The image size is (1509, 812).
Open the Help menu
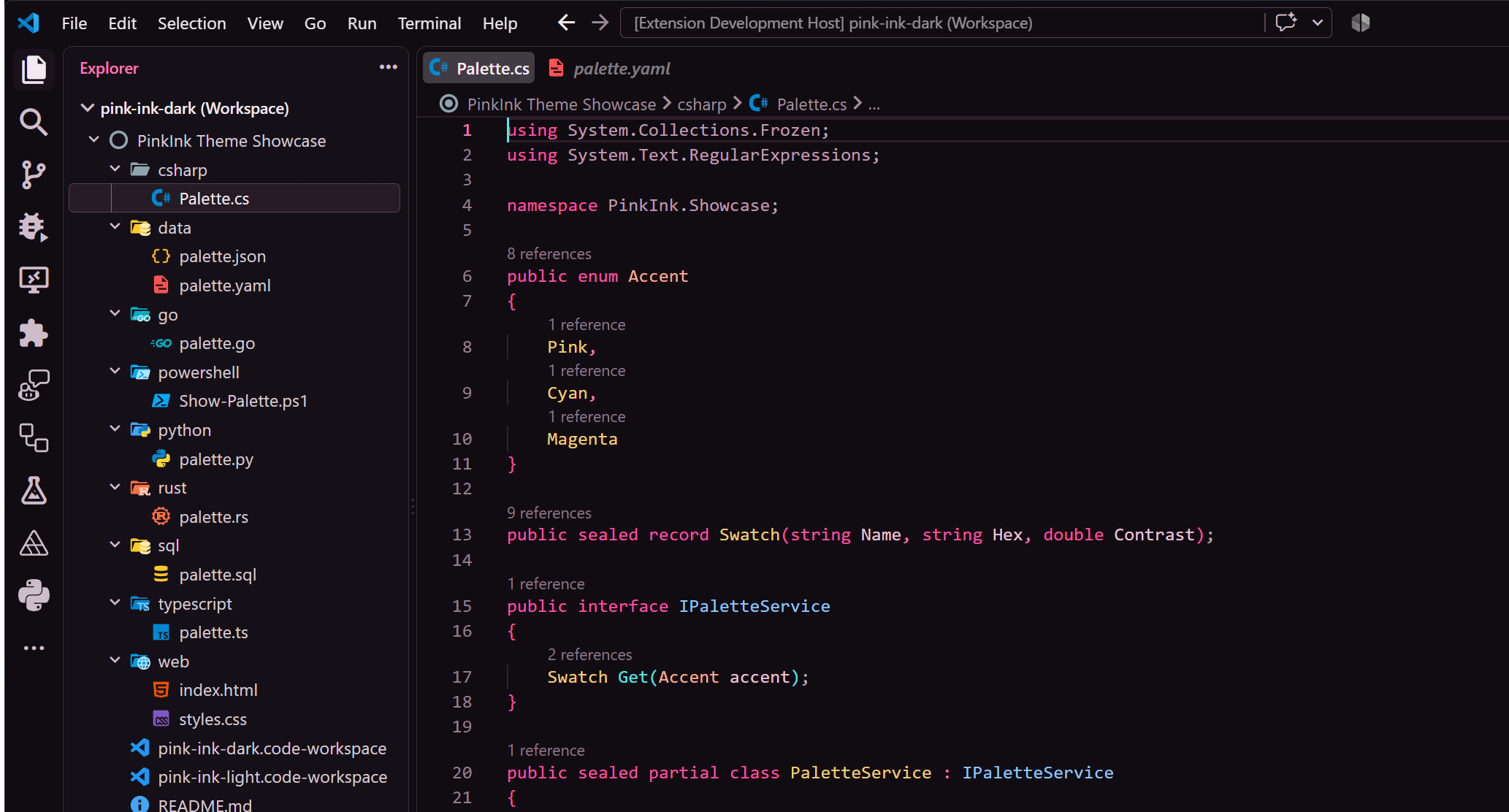(x=500, y=23)
